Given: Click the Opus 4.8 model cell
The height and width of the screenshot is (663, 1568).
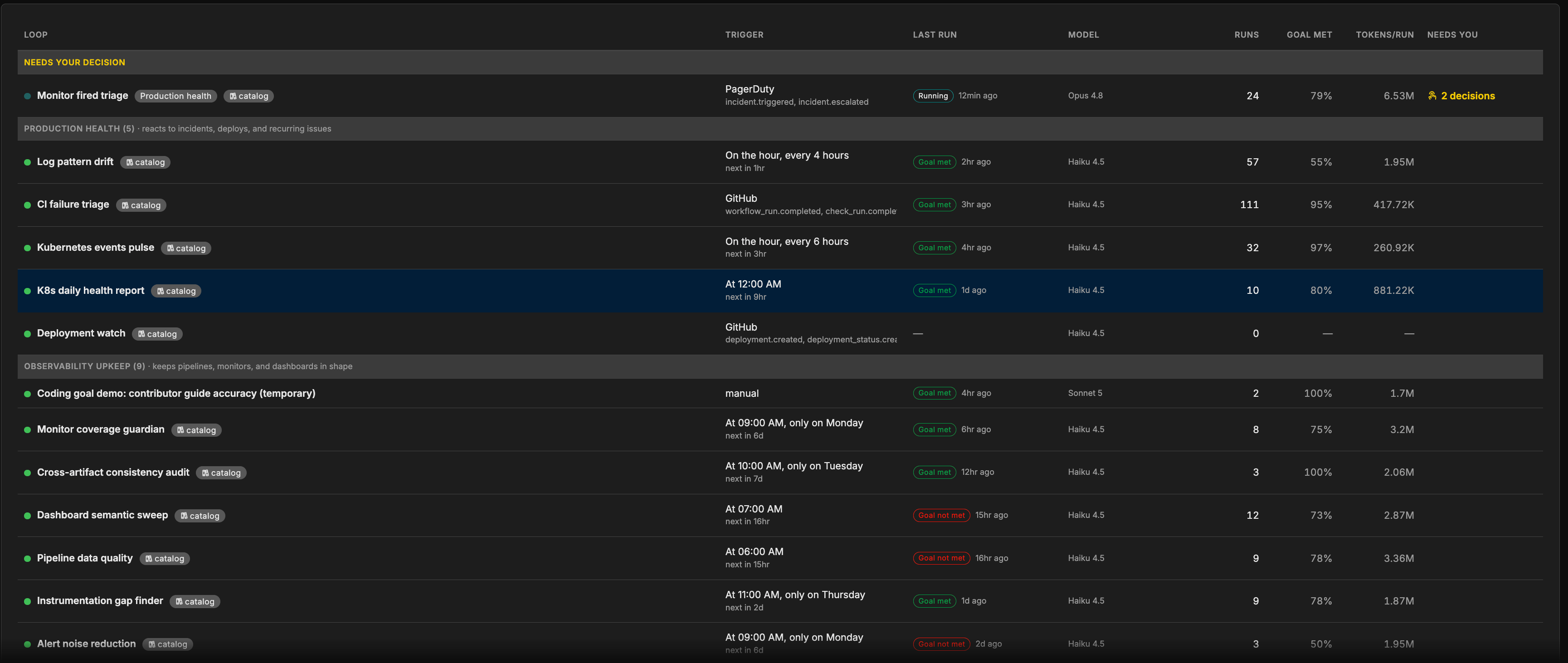Looking at the screenshot, I should click(x=1085, y=96).
